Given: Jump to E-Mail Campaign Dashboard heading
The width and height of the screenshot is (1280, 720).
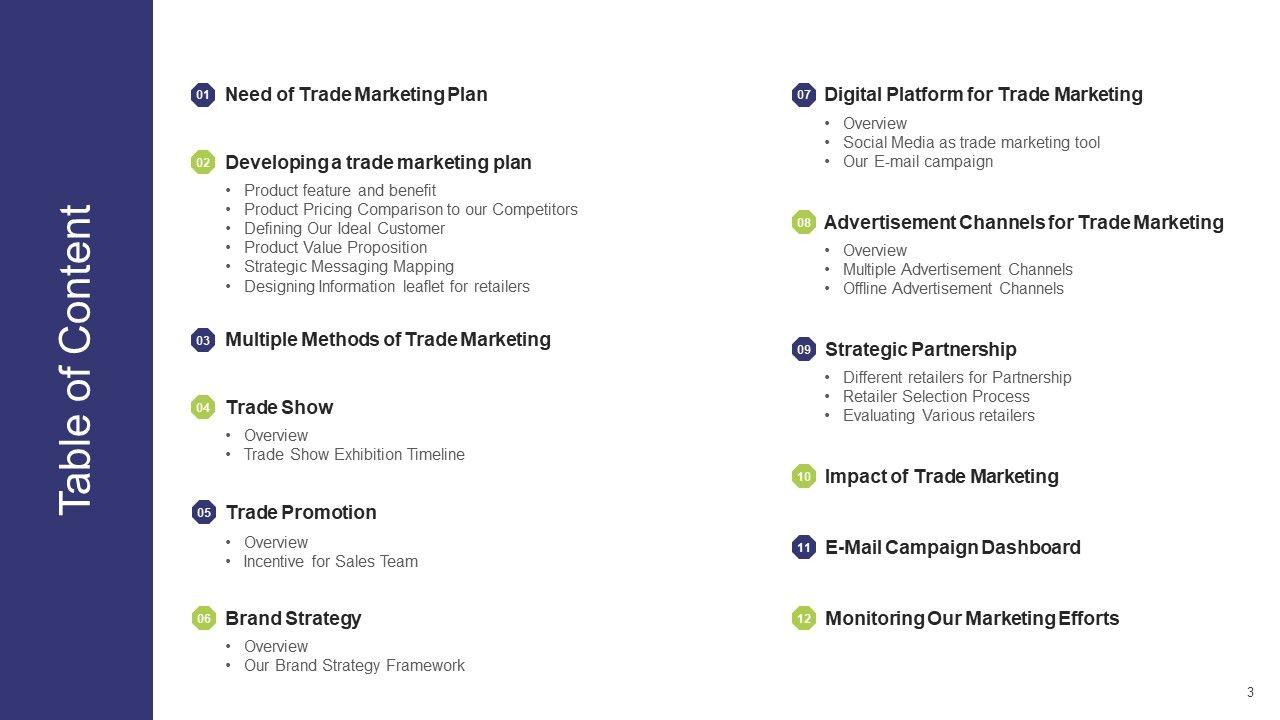Looking at the screenshot, I should pos(952,547).
